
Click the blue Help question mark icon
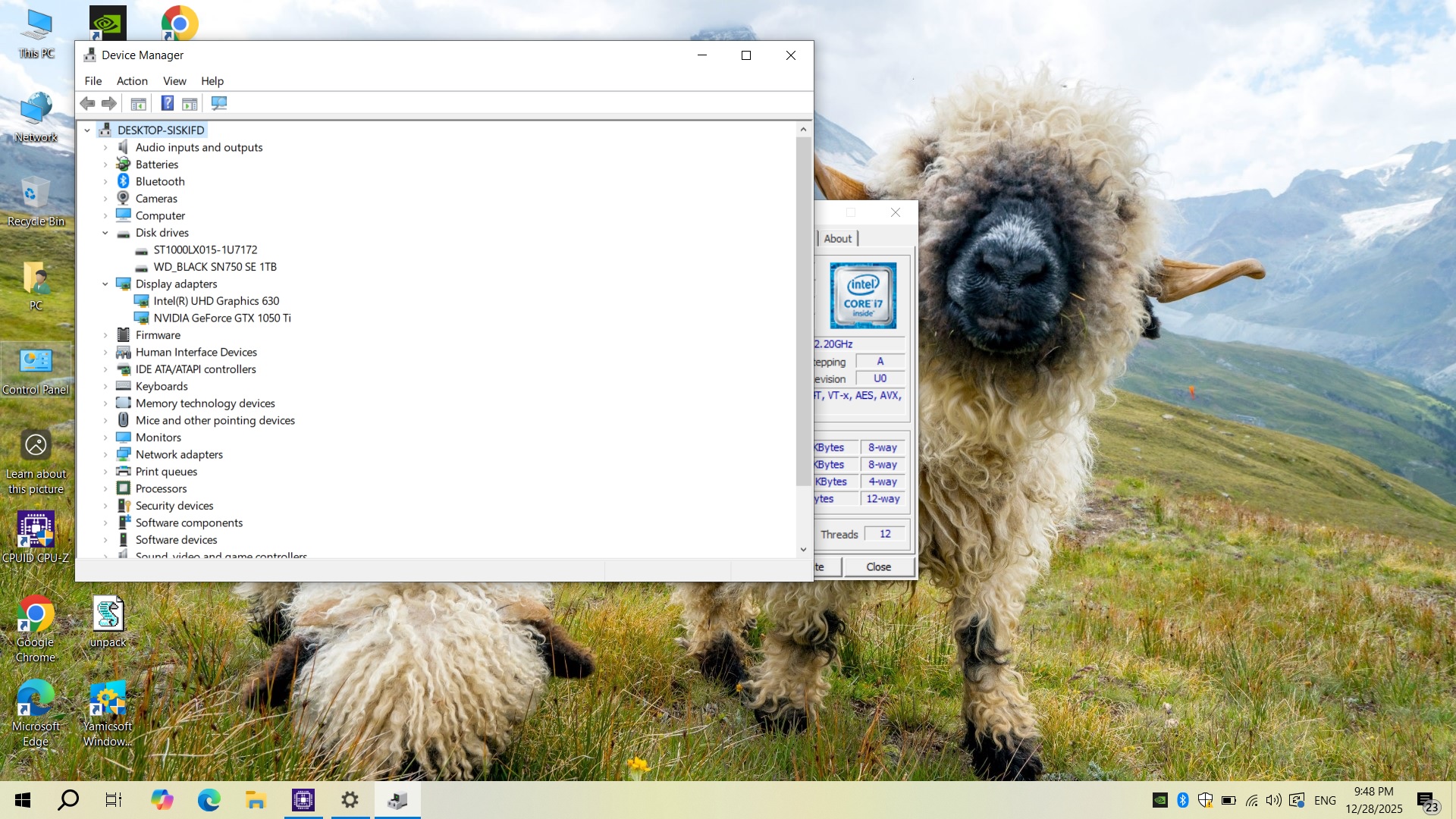(x=168, y=103)
